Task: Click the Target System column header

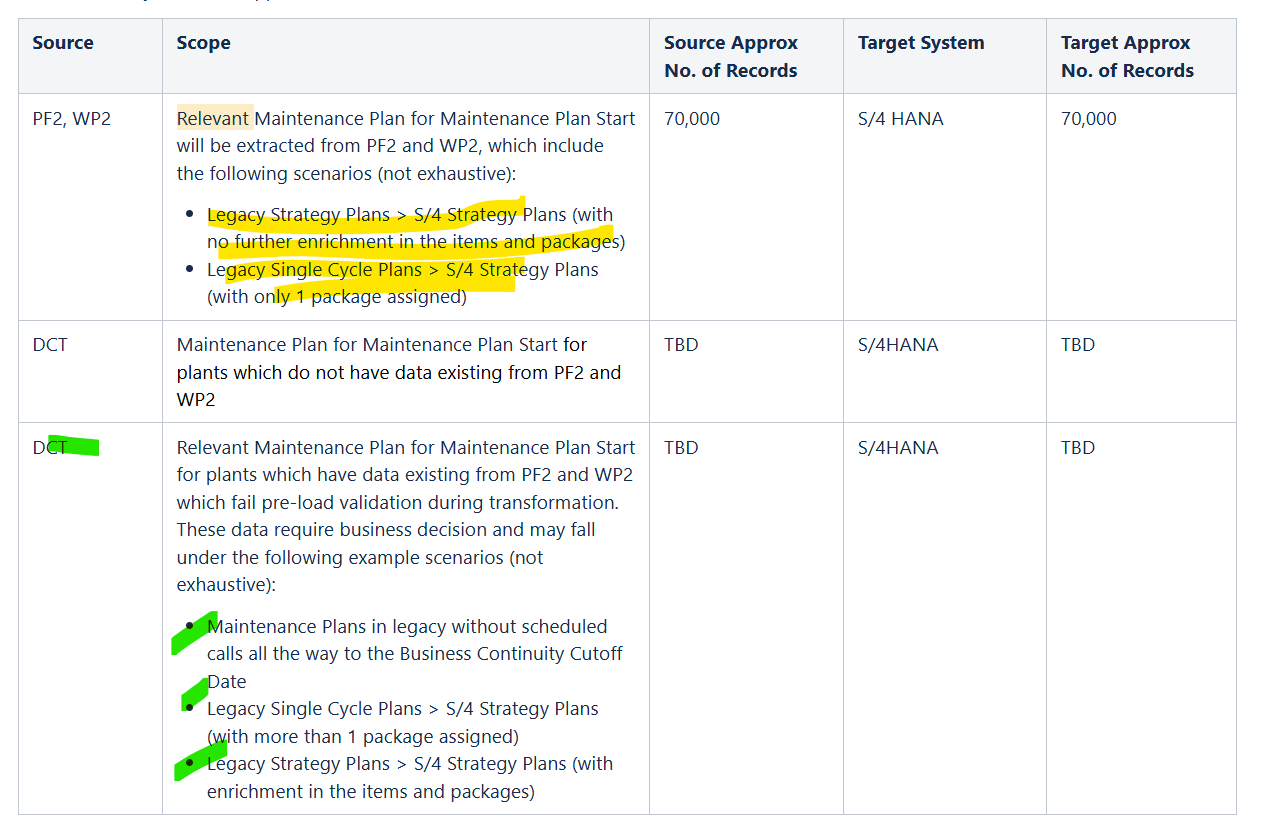Action: coord(920,43)
